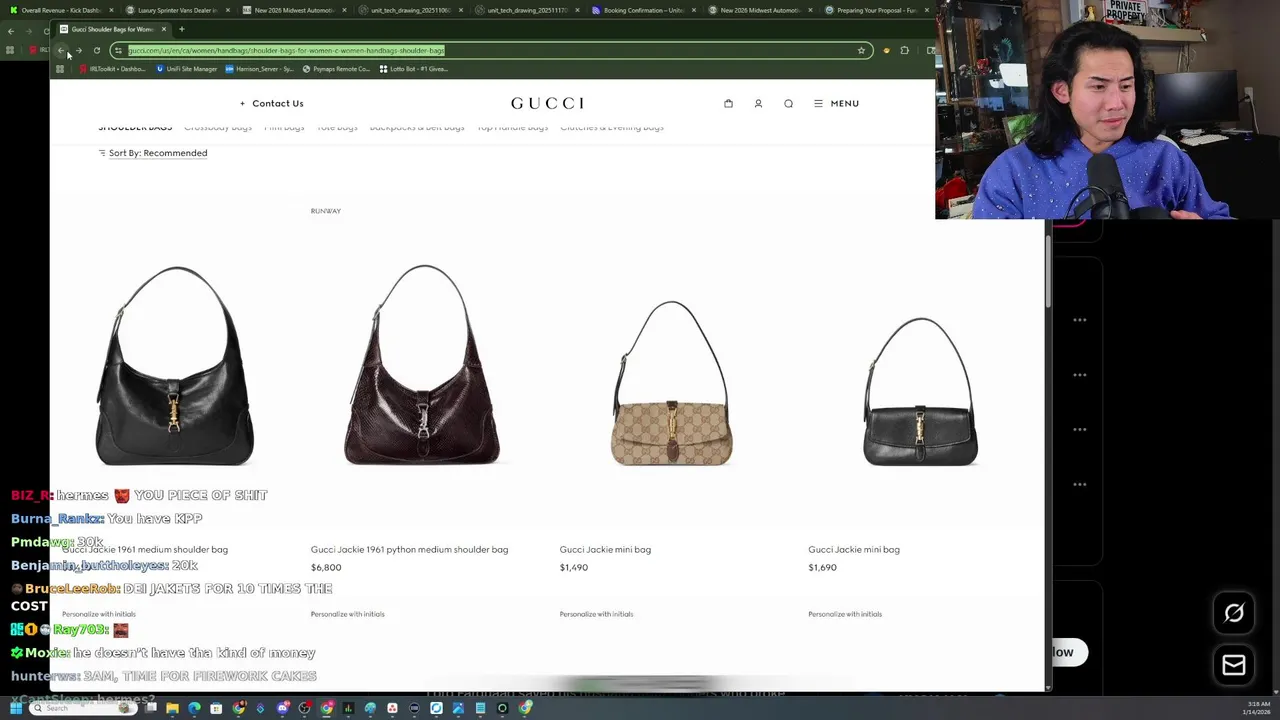Reload the Gucci page

click(x=97, y=50)
